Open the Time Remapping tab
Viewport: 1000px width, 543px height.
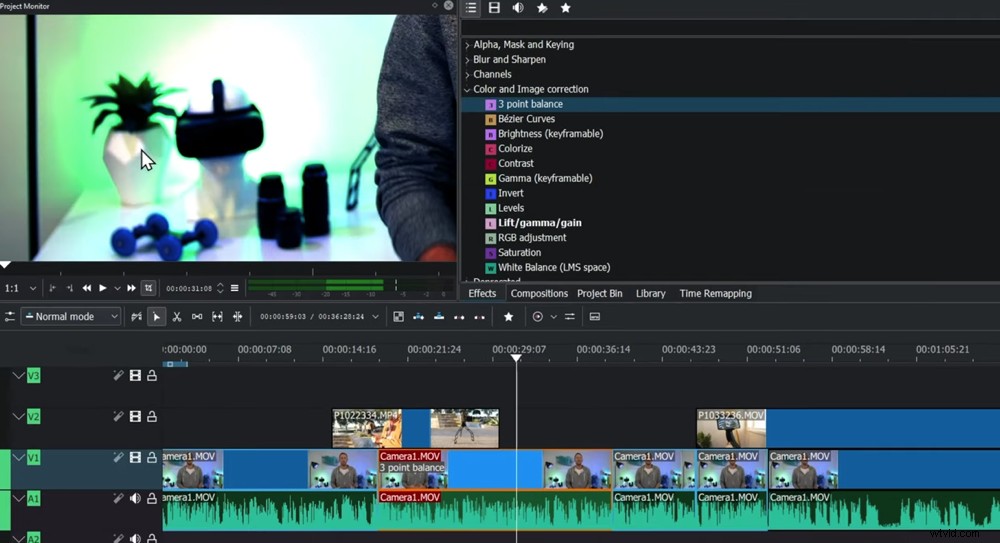[716, 294]
